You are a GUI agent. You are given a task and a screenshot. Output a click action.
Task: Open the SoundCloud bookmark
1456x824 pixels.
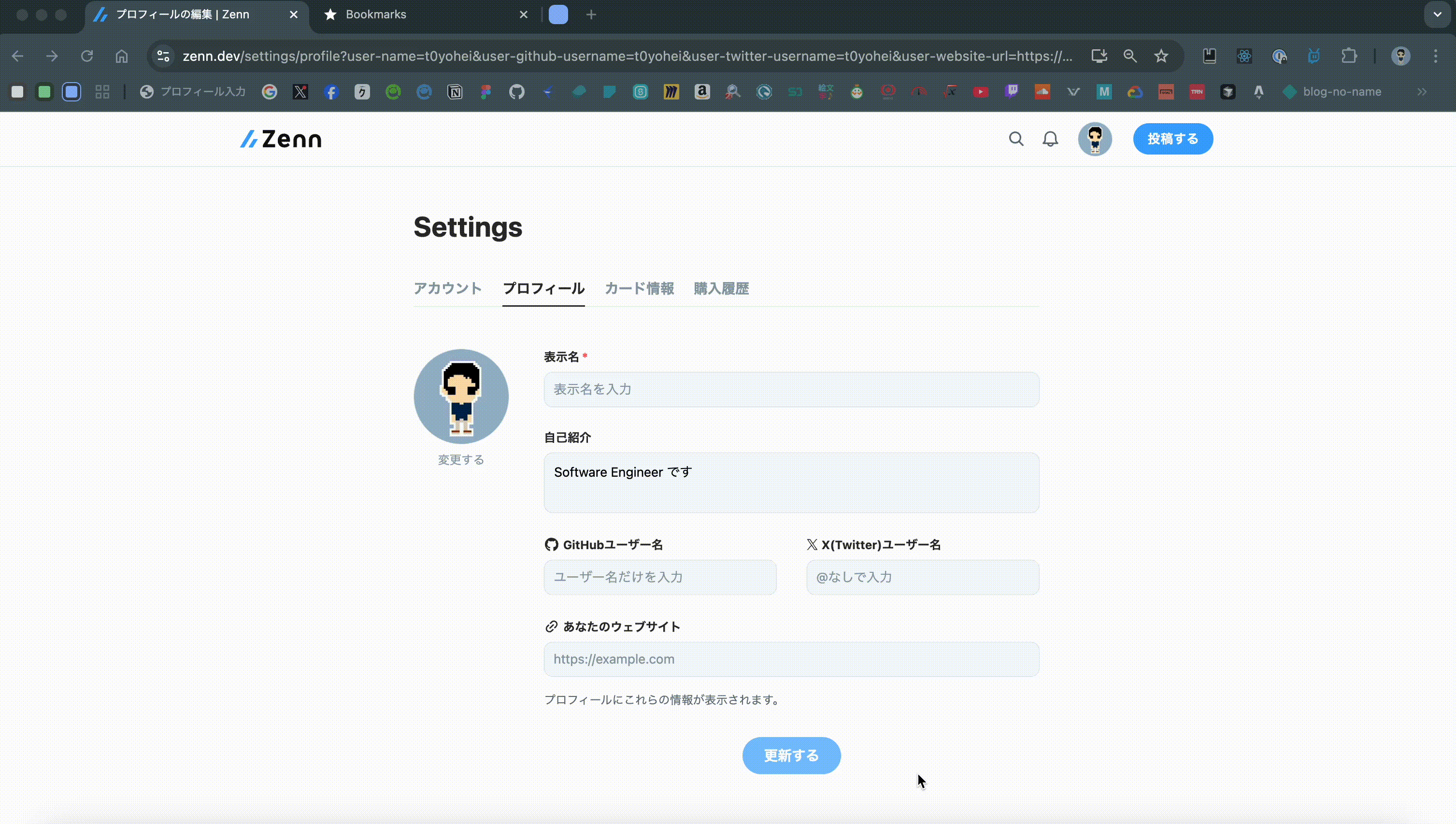pos(1042,92)
